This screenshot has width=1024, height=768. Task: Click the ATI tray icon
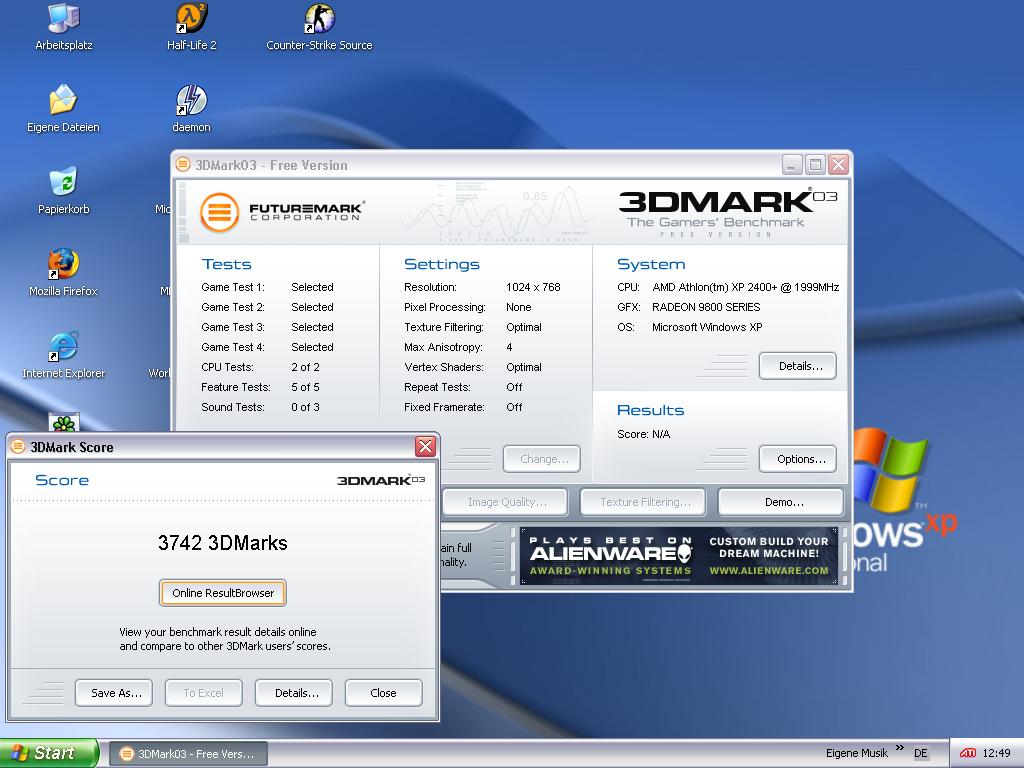(x=968, y=753)
